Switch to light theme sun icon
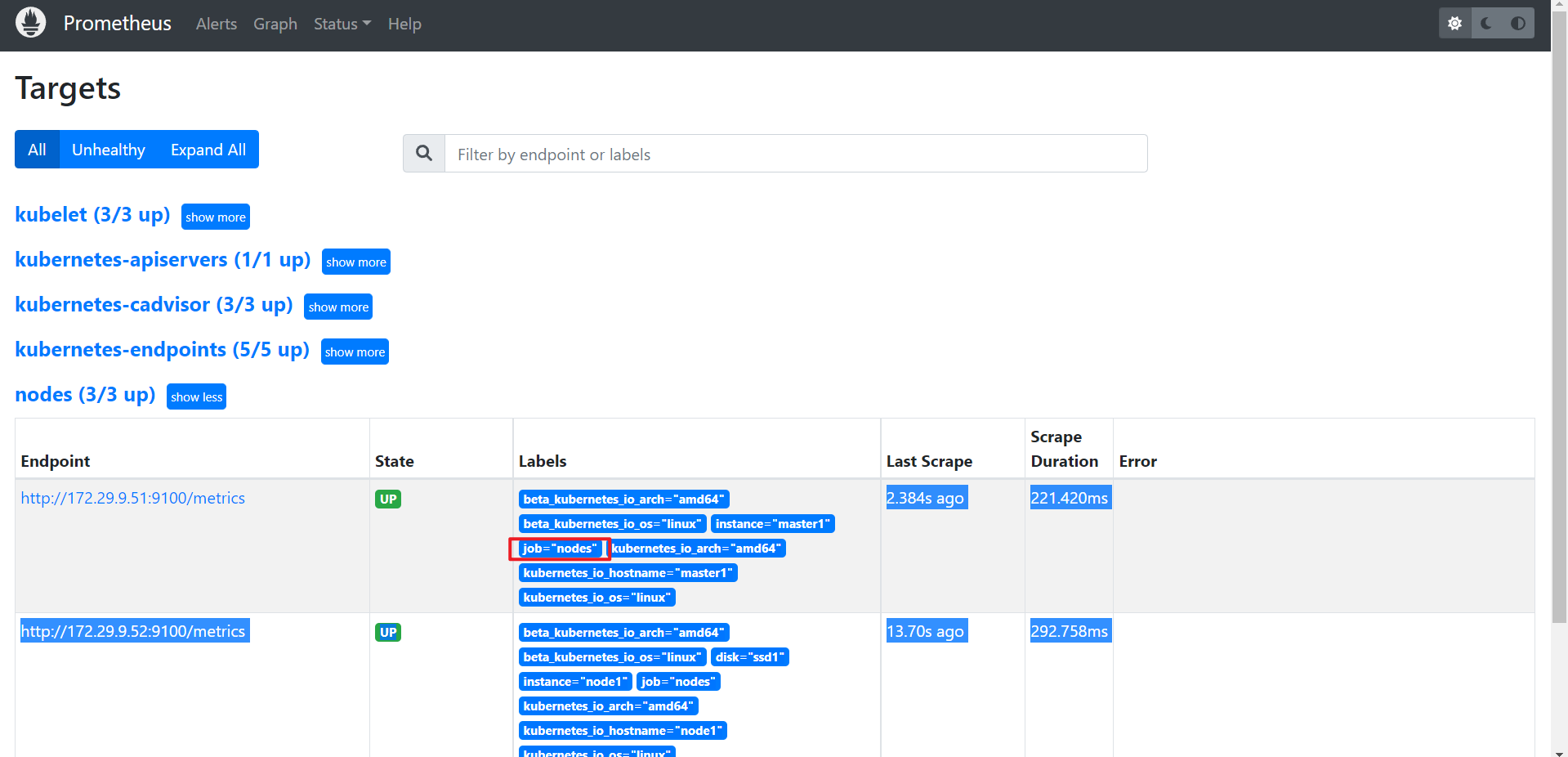Viewport: 1568px width, 757px height. click(1454, 23)
